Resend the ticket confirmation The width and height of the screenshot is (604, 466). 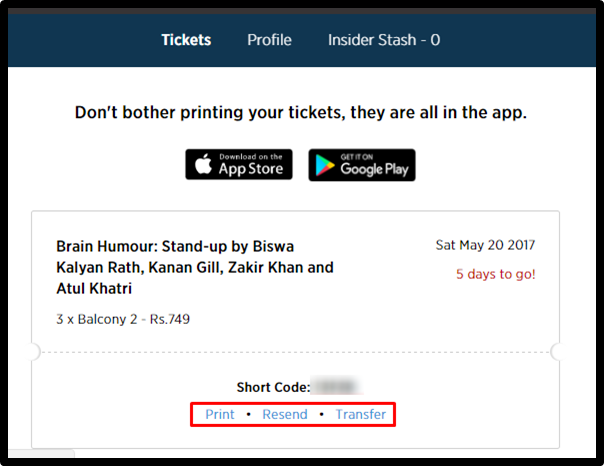pyautogui.click(x=285, y=414)
